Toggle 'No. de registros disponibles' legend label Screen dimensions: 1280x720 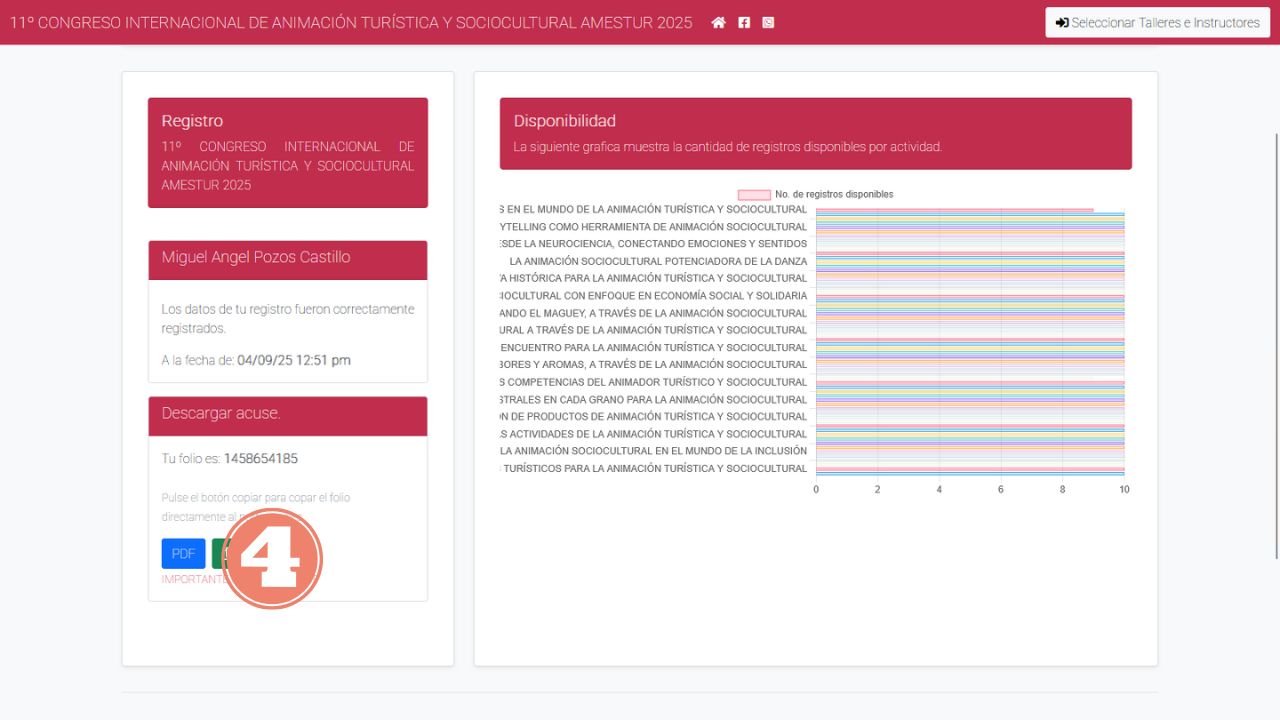coord(834,194)
